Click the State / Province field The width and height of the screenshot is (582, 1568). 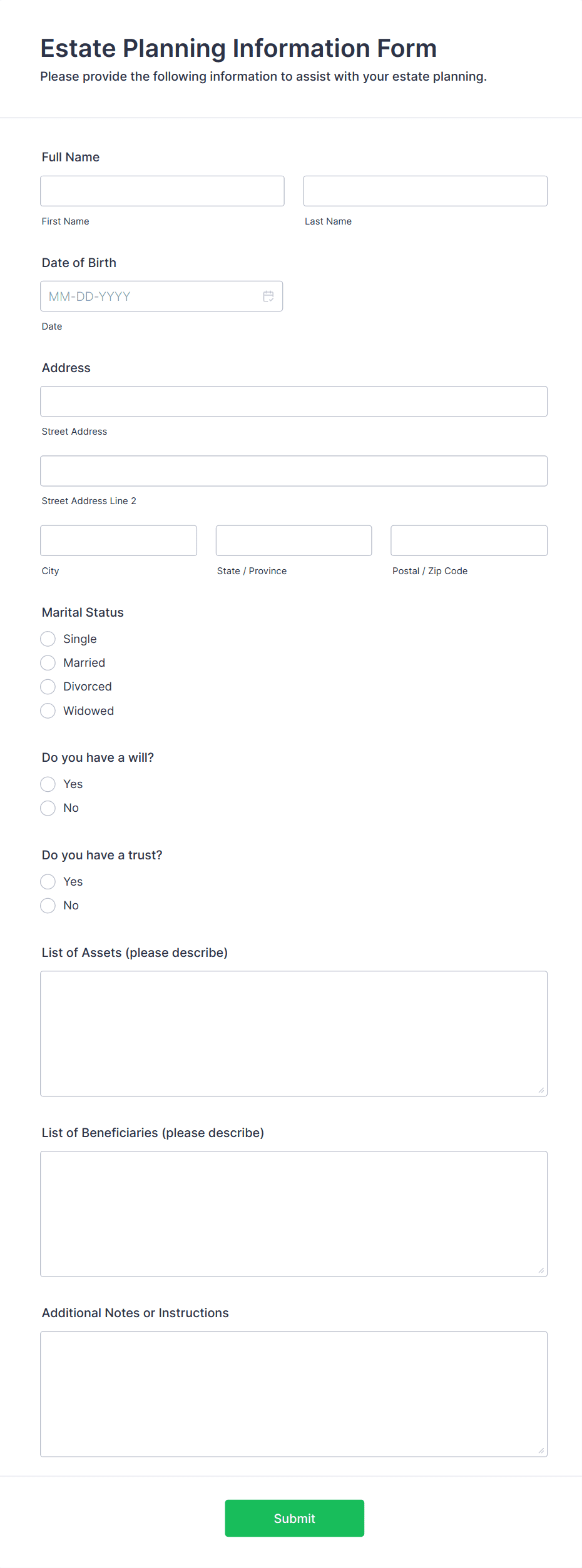pos(293,540)
